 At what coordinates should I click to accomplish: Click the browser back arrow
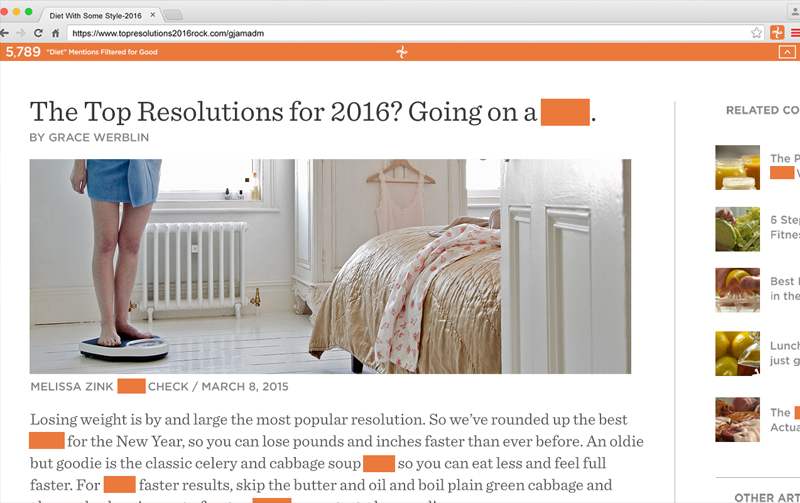click(5, 33)
